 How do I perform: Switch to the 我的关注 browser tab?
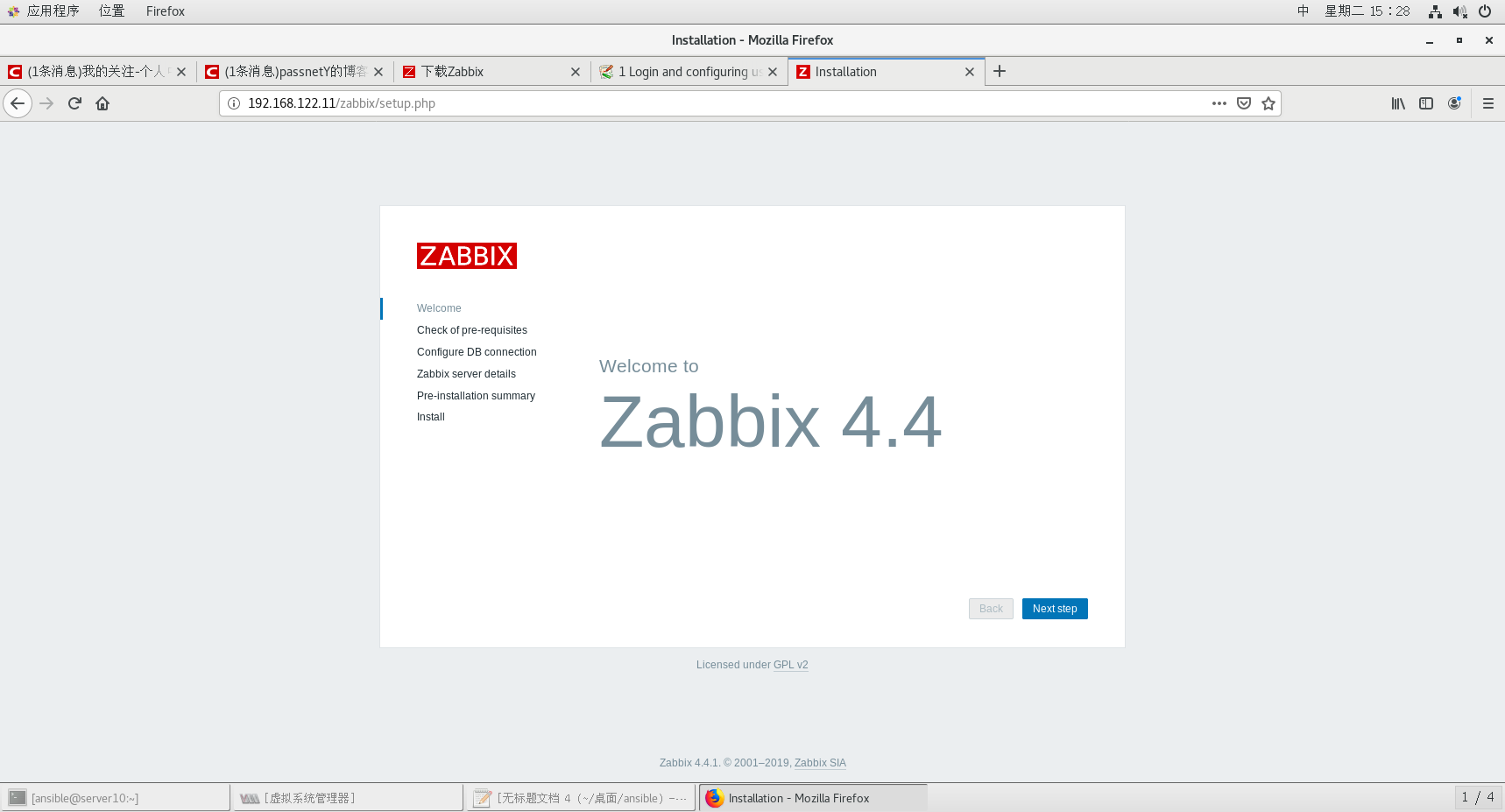click(96, 72)
